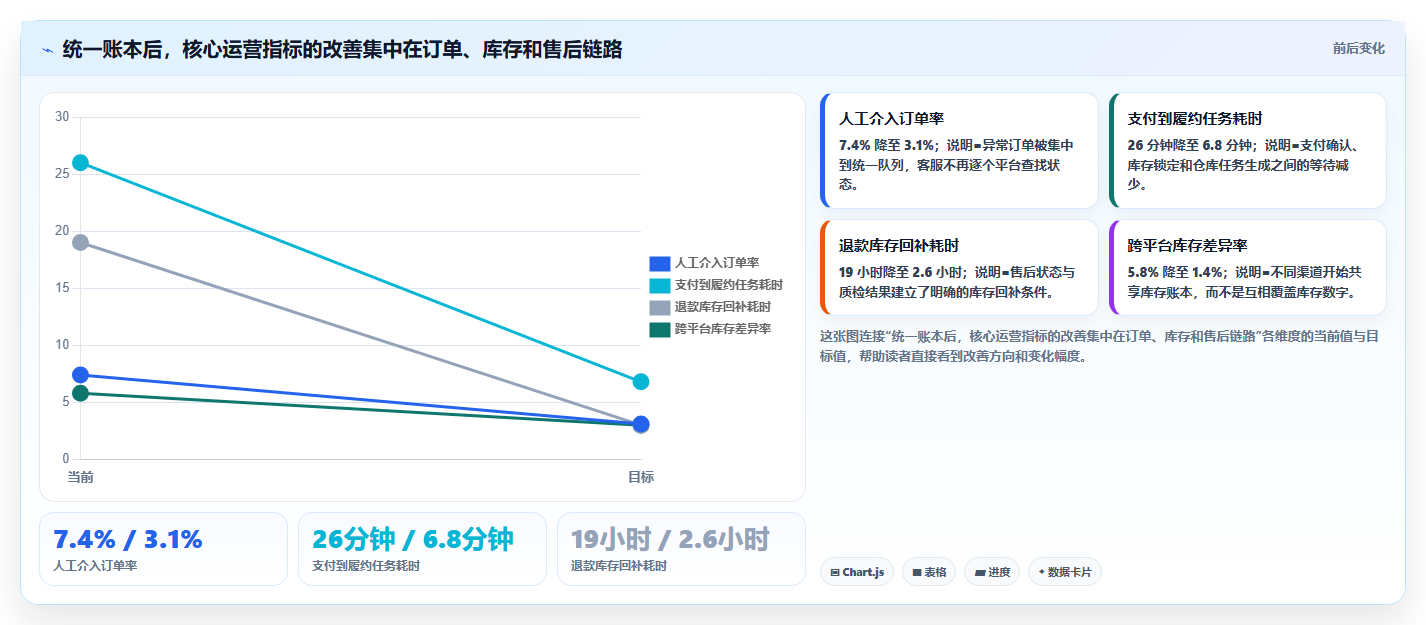The image size is (1426, 625).
Task: Click the chart description paragraph starting 这张图连接
Action: [1099, 346]
